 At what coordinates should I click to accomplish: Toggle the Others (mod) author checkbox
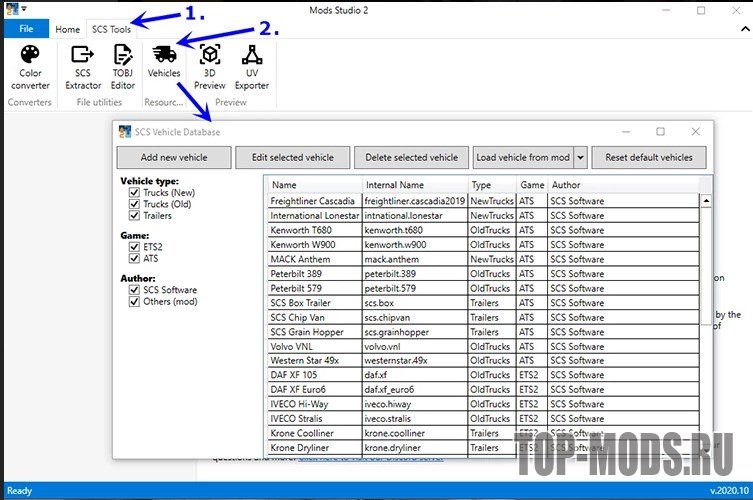click(x=135, y=301)
